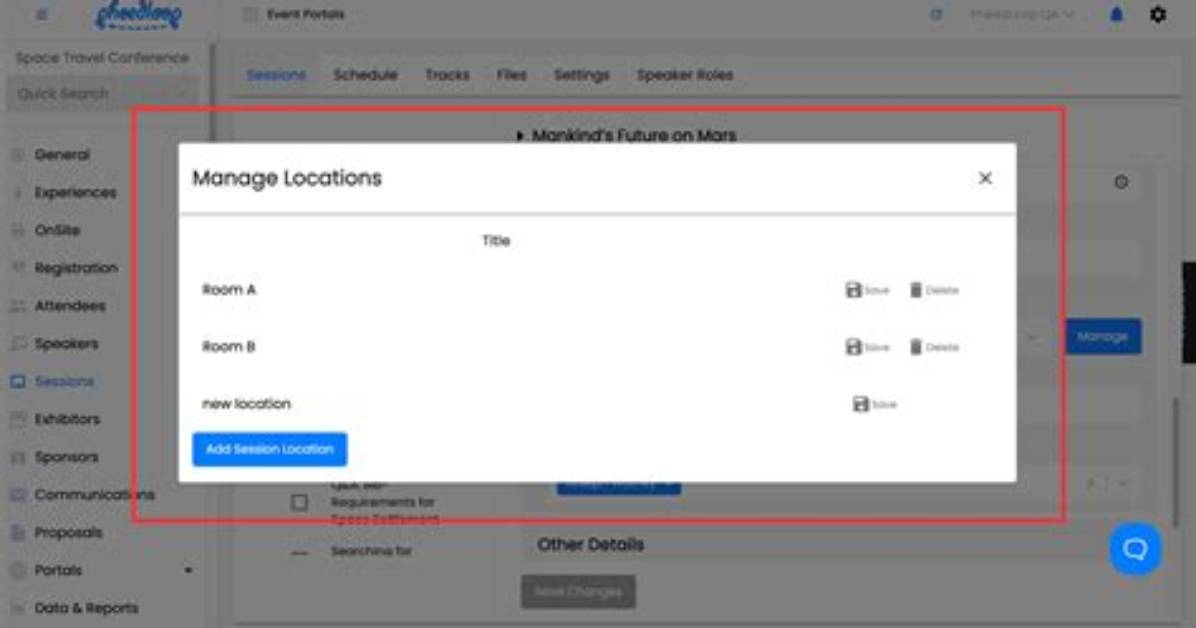This screenshot has width=1196, height=628.
Task: Open Proposals in the sidebar
Action: pyautogui.click(x=68, y=533)
